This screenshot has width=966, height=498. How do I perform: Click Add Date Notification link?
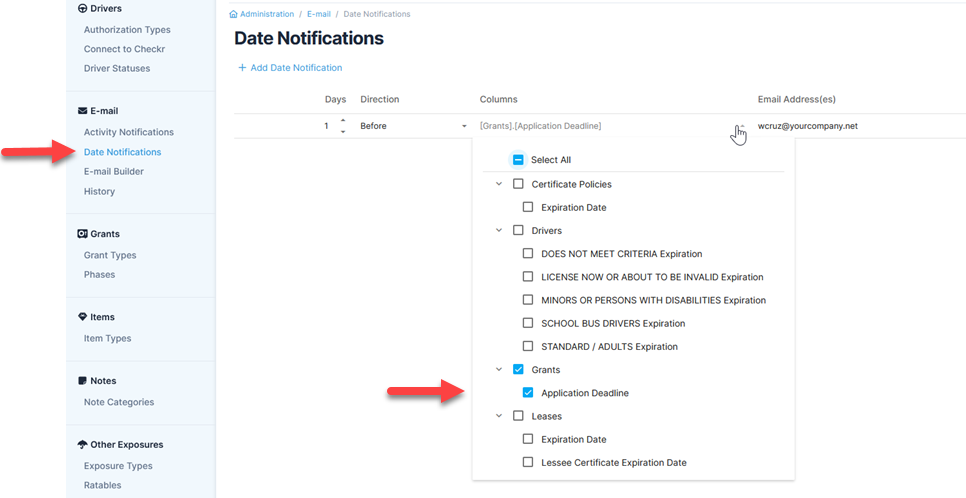(x=296, y=68)
